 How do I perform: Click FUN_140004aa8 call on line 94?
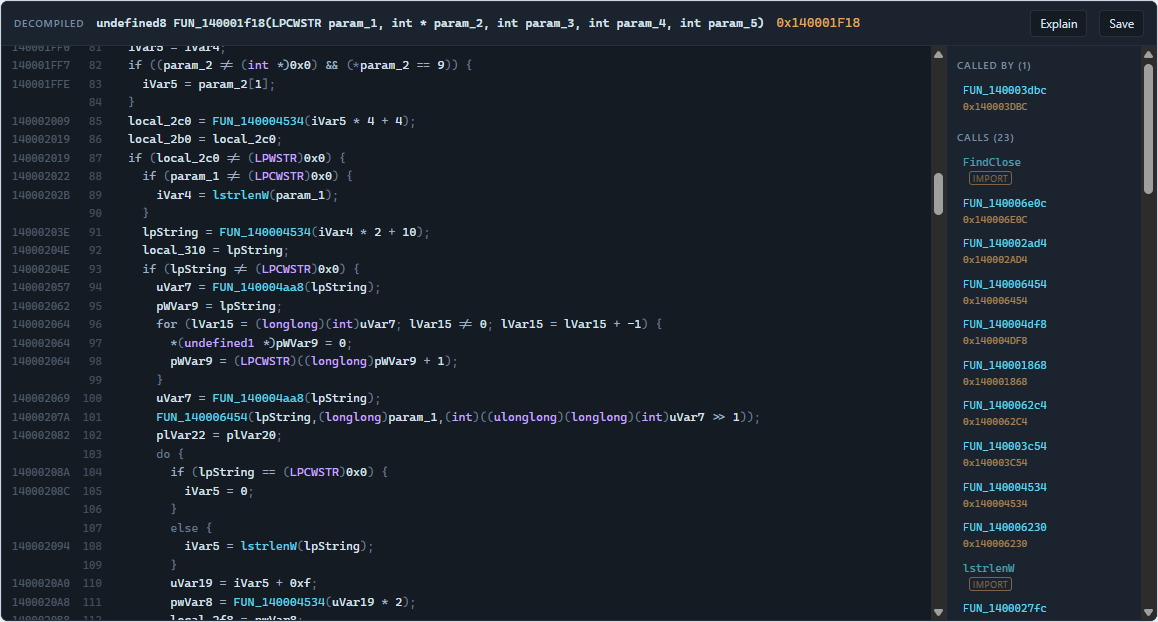click(258, 287)
